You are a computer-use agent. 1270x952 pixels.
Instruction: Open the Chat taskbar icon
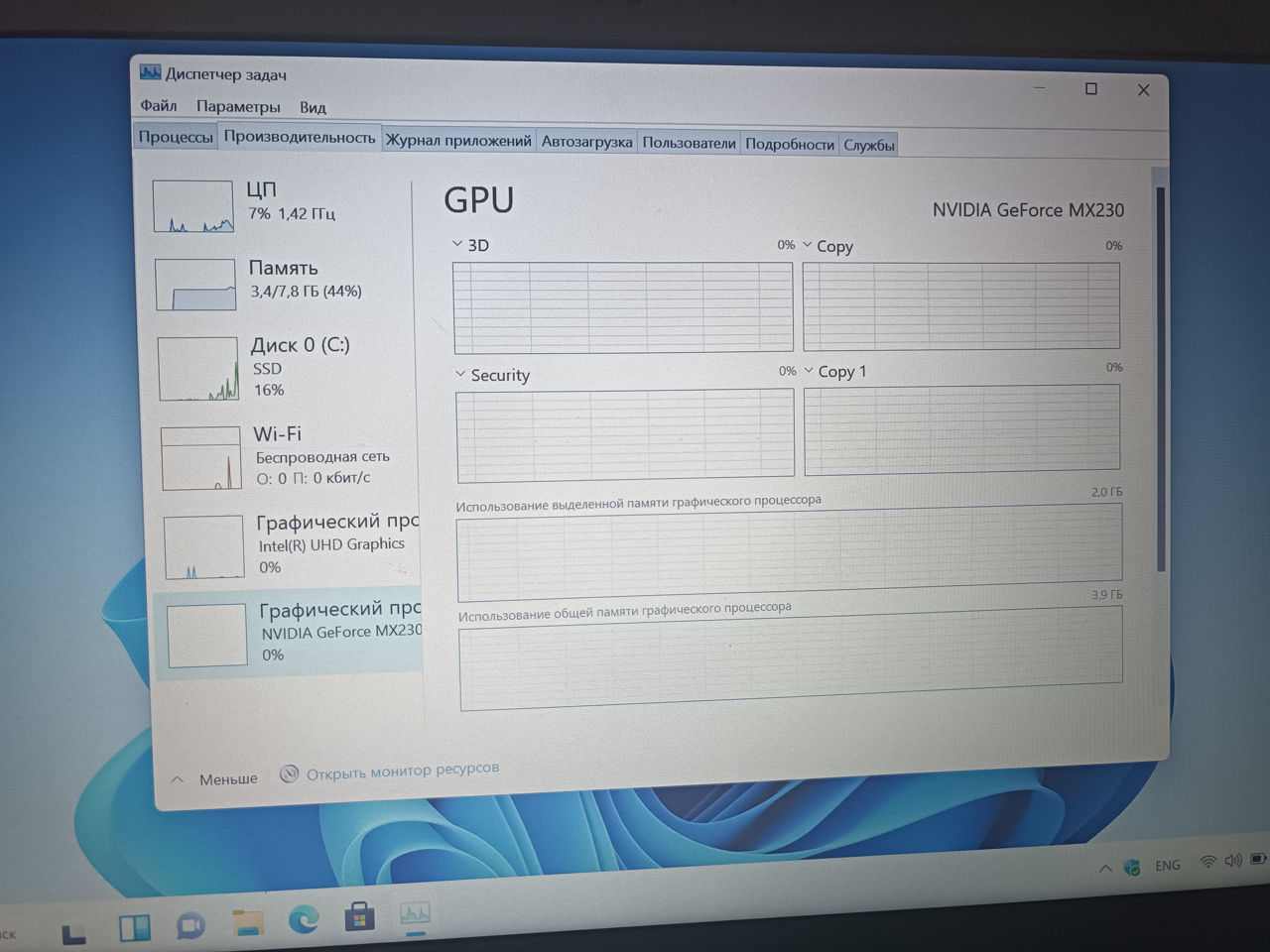pyautogui.click(x=190, y=926)
